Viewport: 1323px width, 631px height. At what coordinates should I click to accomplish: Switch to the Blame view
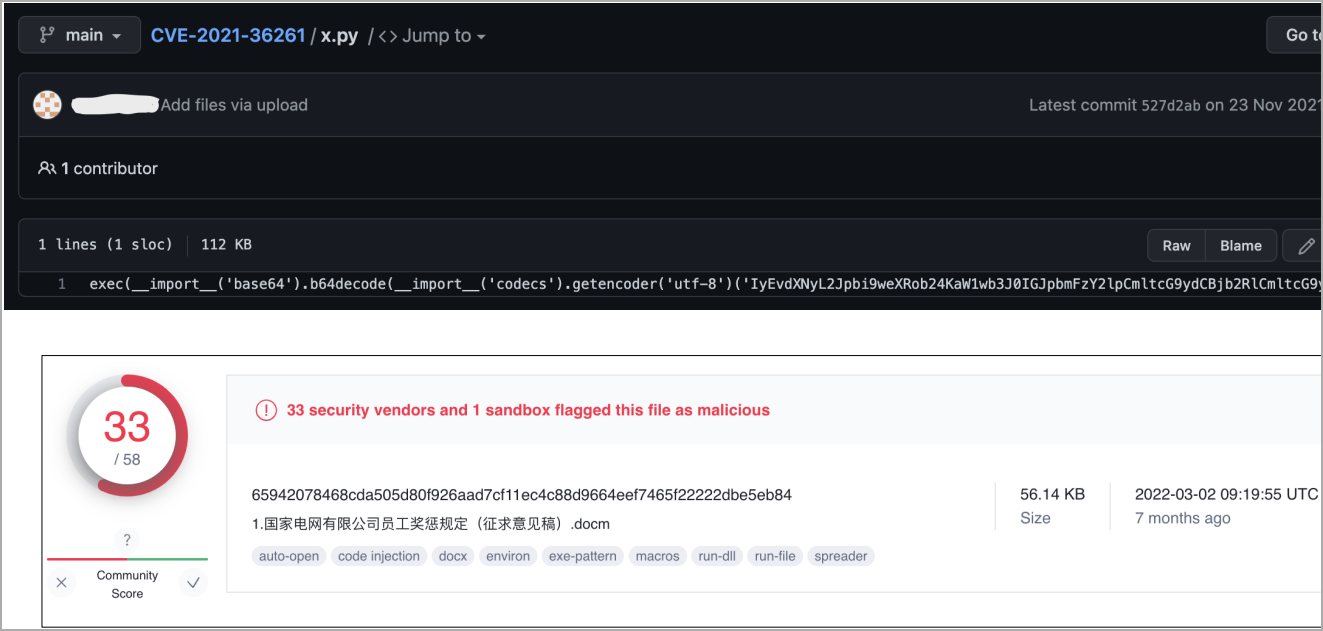(1240, 245)
